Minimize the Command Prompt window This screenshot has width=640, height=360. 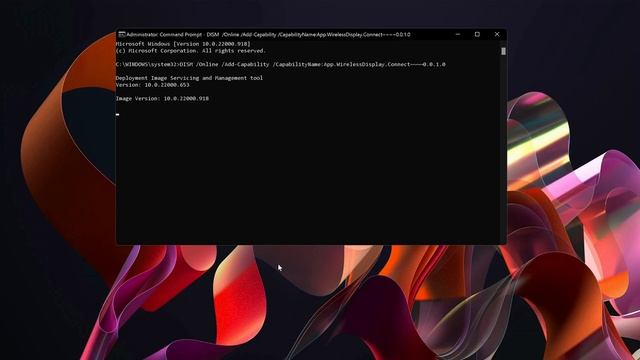[458, 35]
